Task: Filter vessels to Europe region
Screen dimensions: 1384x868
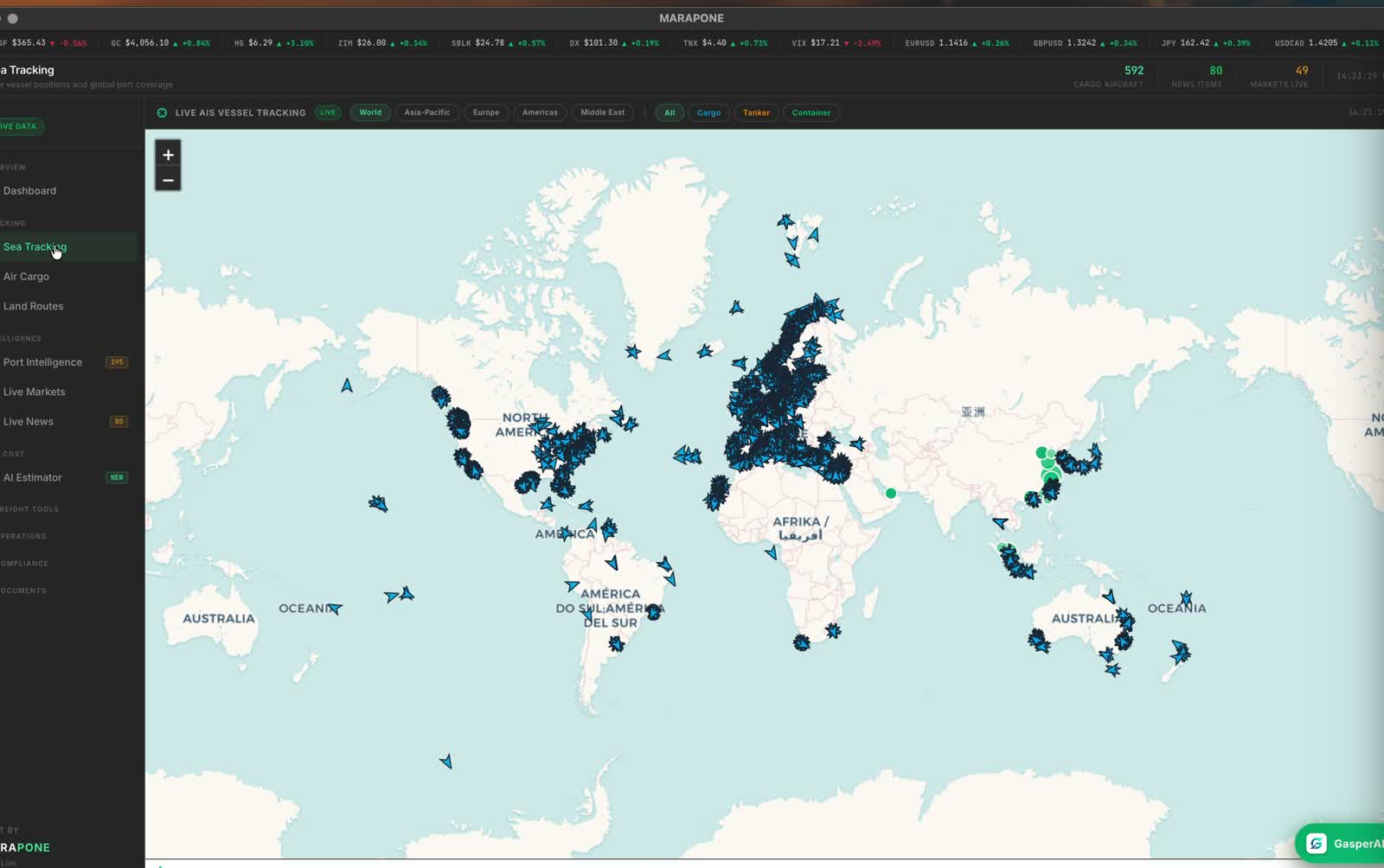Action: (x=486, y=112)
